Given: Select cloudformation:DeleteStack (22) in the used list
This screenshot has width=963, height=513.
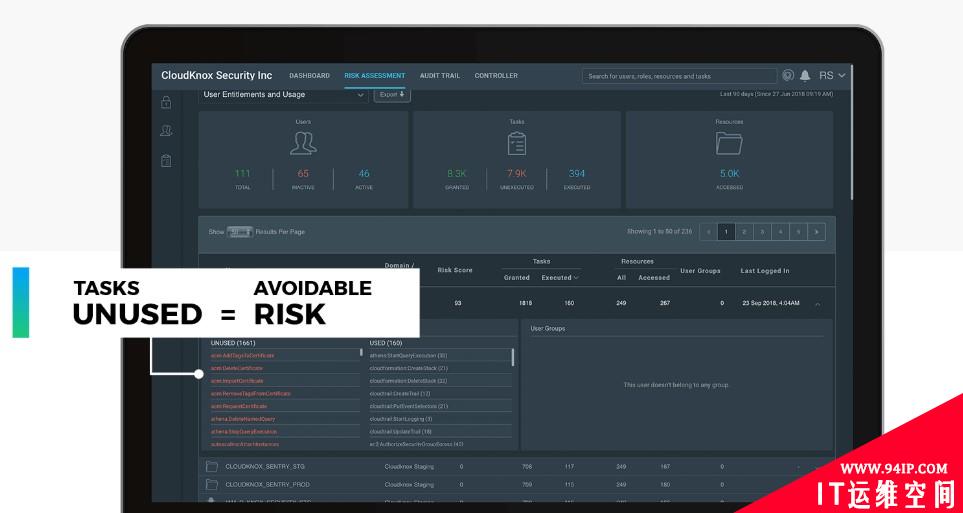Looking at the screenshot, I should 408,381.
